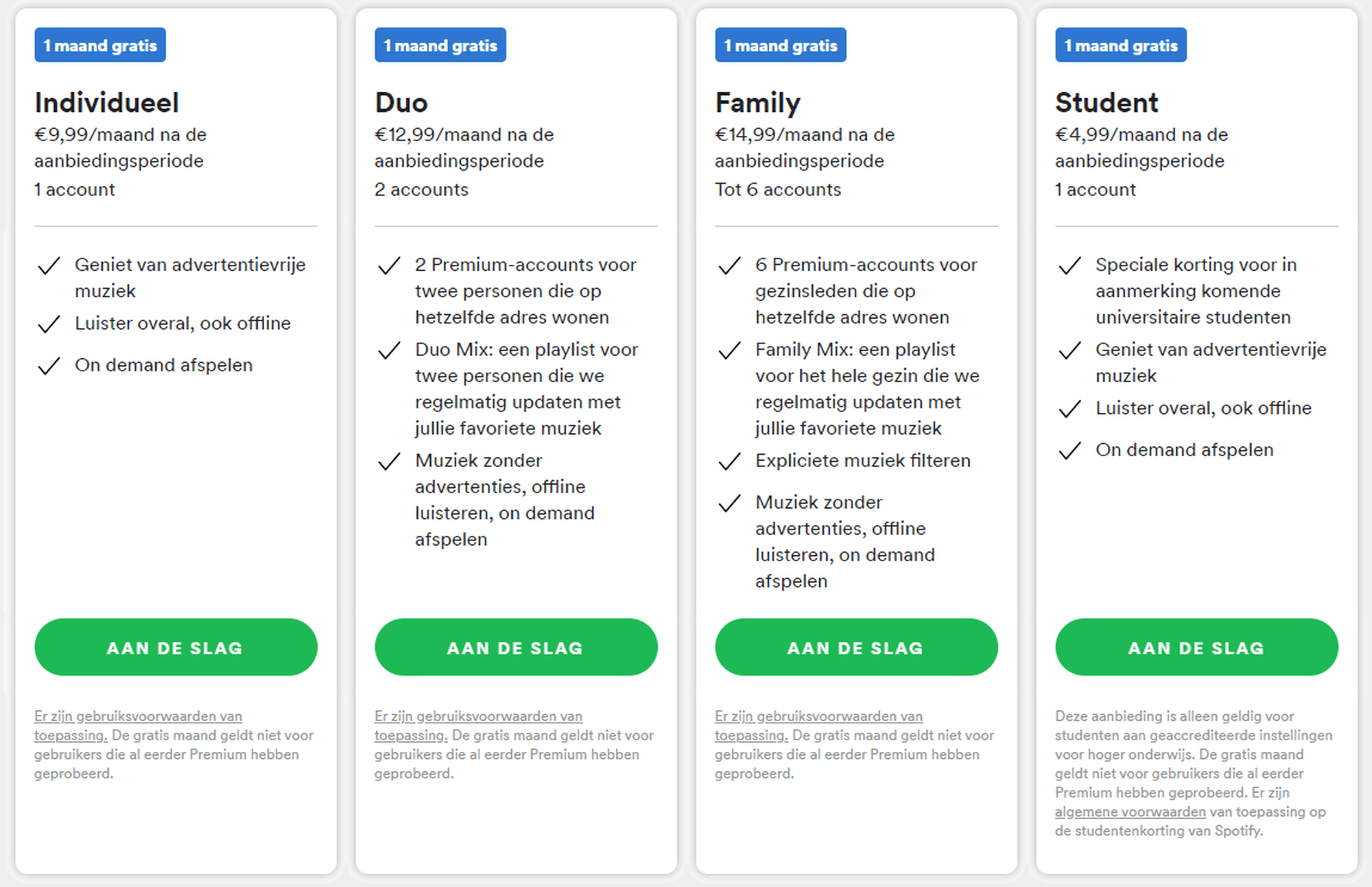Click the checkmark beside 'Family Mix' feature
The image size is (1372, 887).
click(x=730, y=350)
